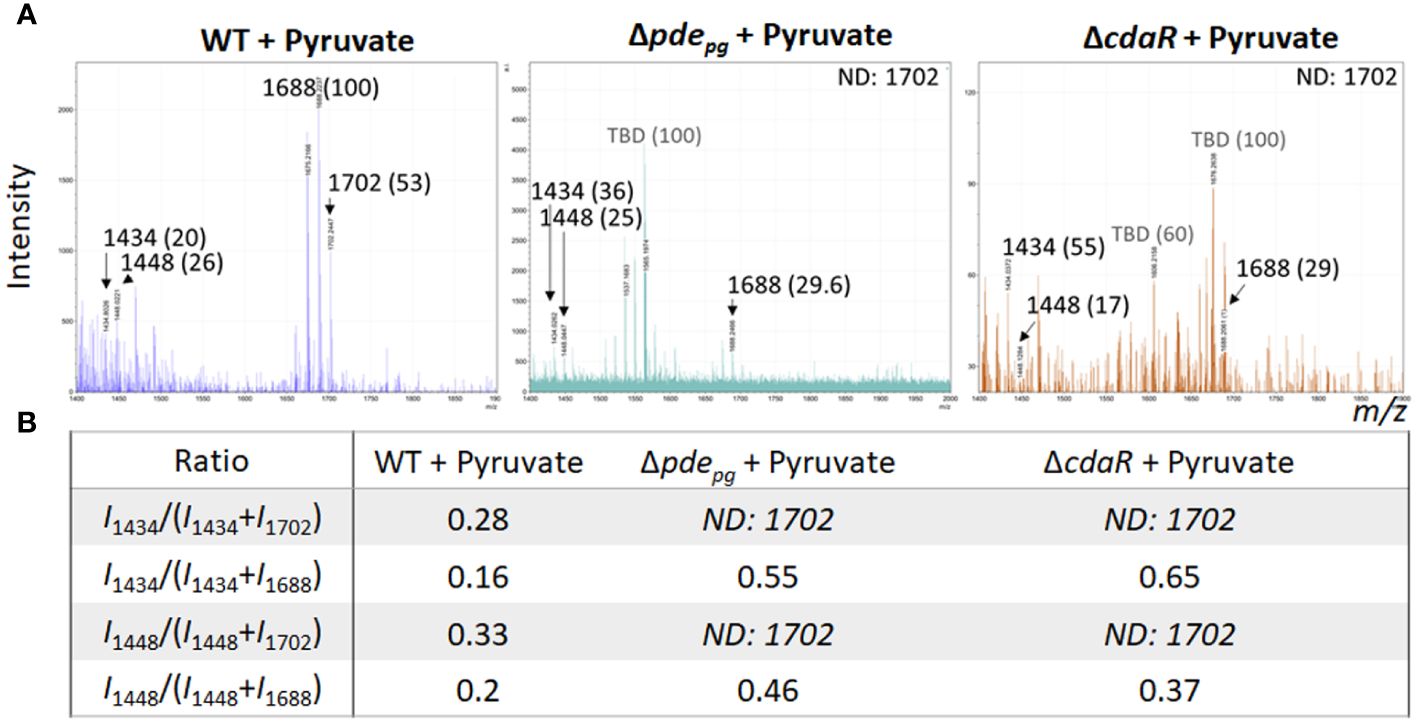Click the 1448 (26) peak label
Image resolution: width=1417 pixels, height=723 pixels.
pyautogui.click(x=172, y=263)
